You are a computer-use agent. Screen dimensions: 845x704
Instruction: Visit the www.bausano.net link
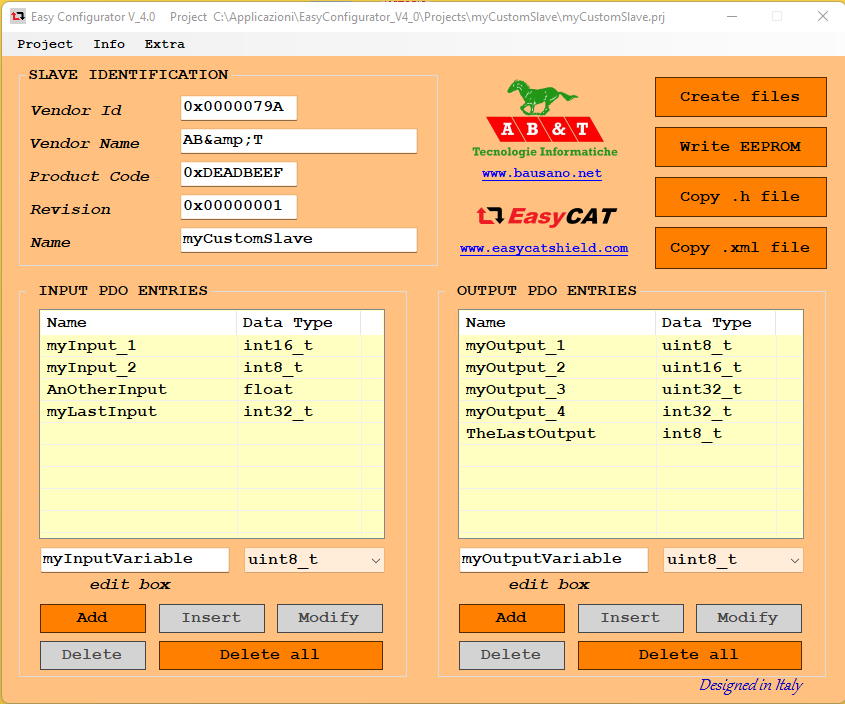(x=542, y=173)
